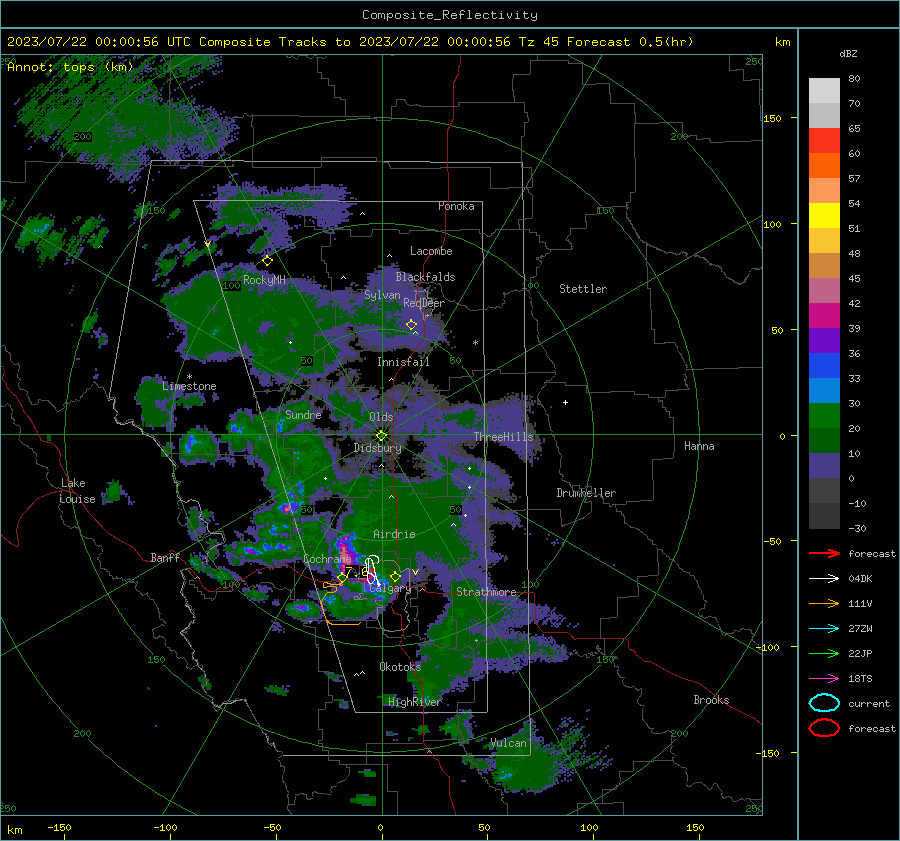Click the royal blue swatch in dBZ legend
The width and height of the screenshot is (900, 841).
pos(824,365)
